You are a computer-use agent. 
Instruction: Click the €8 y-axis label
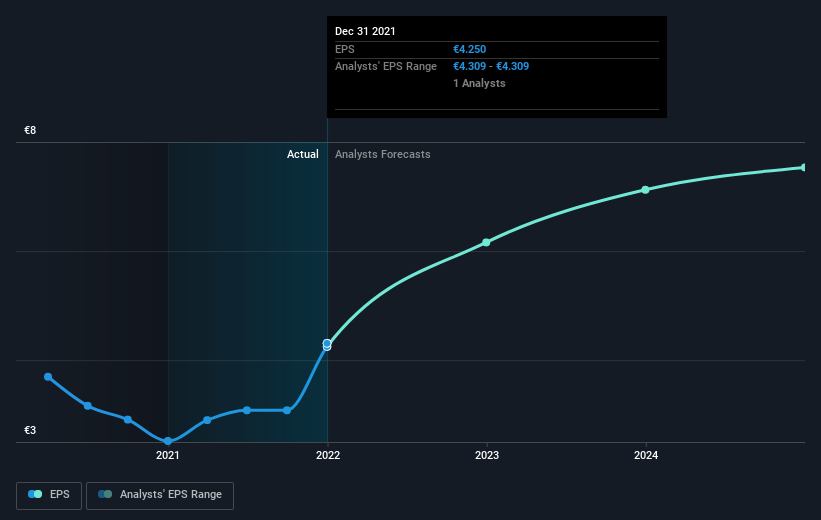[x=30, y=130]
